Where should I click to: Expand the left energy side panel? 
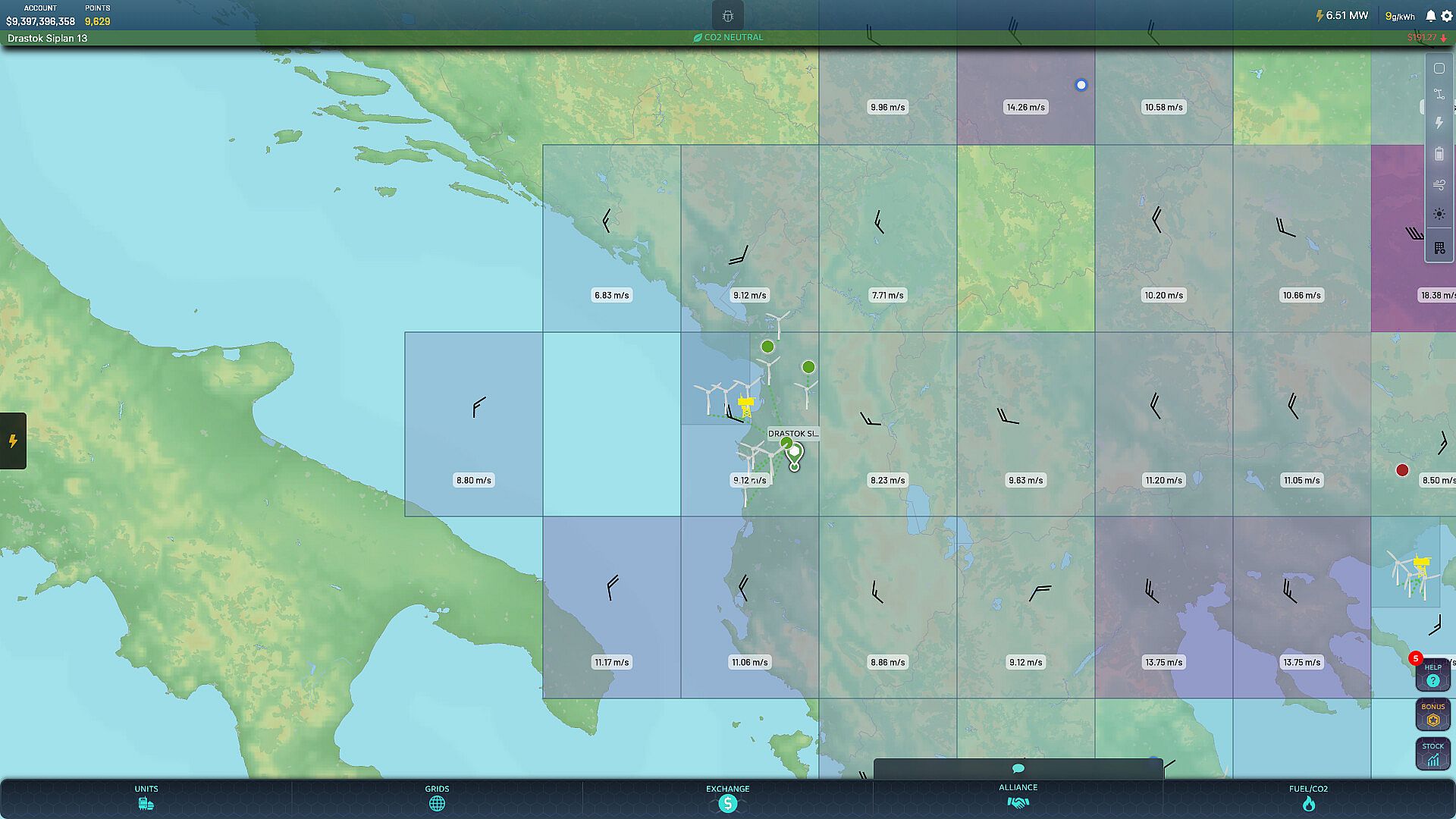13,441
